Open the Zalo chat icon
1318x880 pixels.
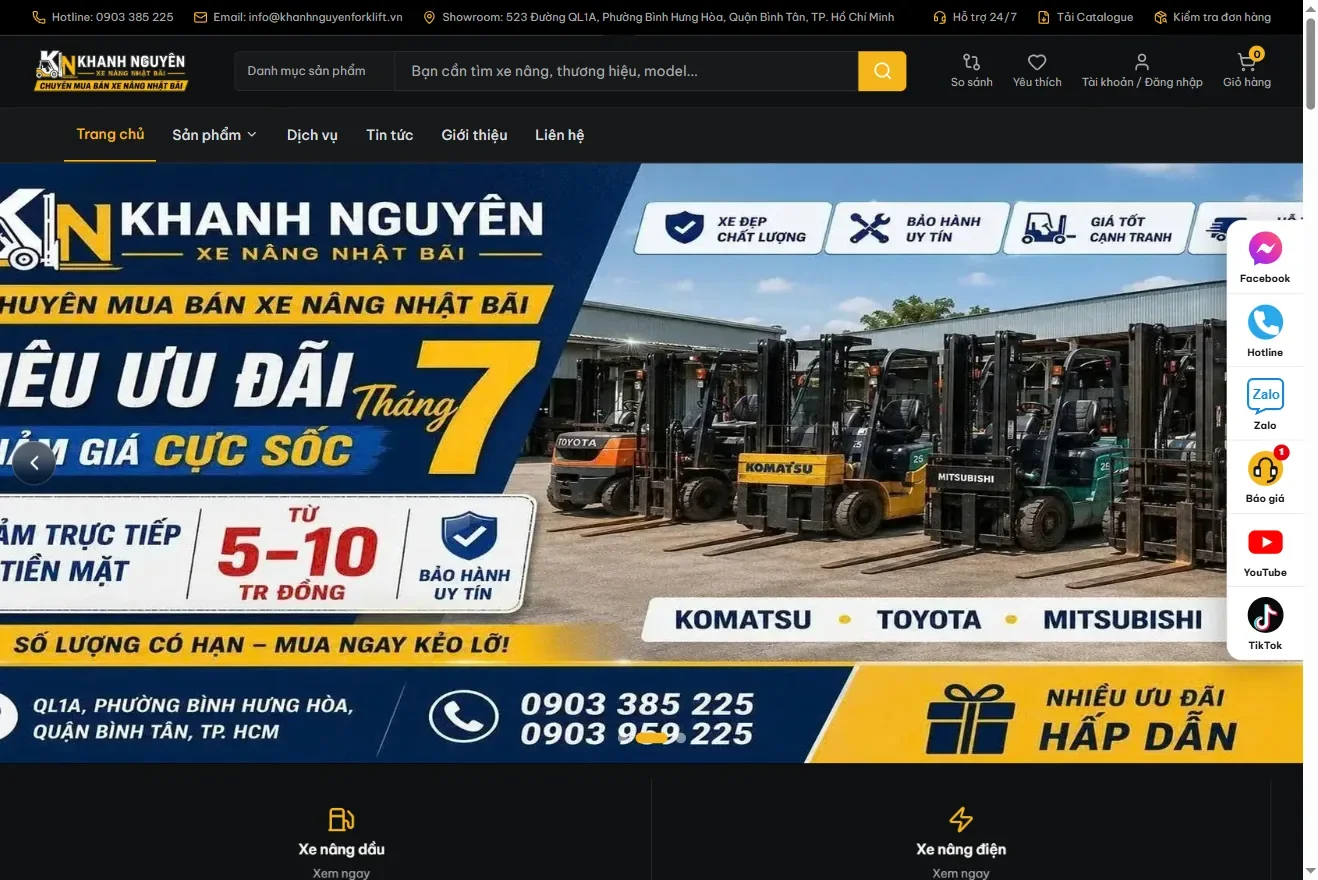pyautogui.click(x=1265, y=395)
